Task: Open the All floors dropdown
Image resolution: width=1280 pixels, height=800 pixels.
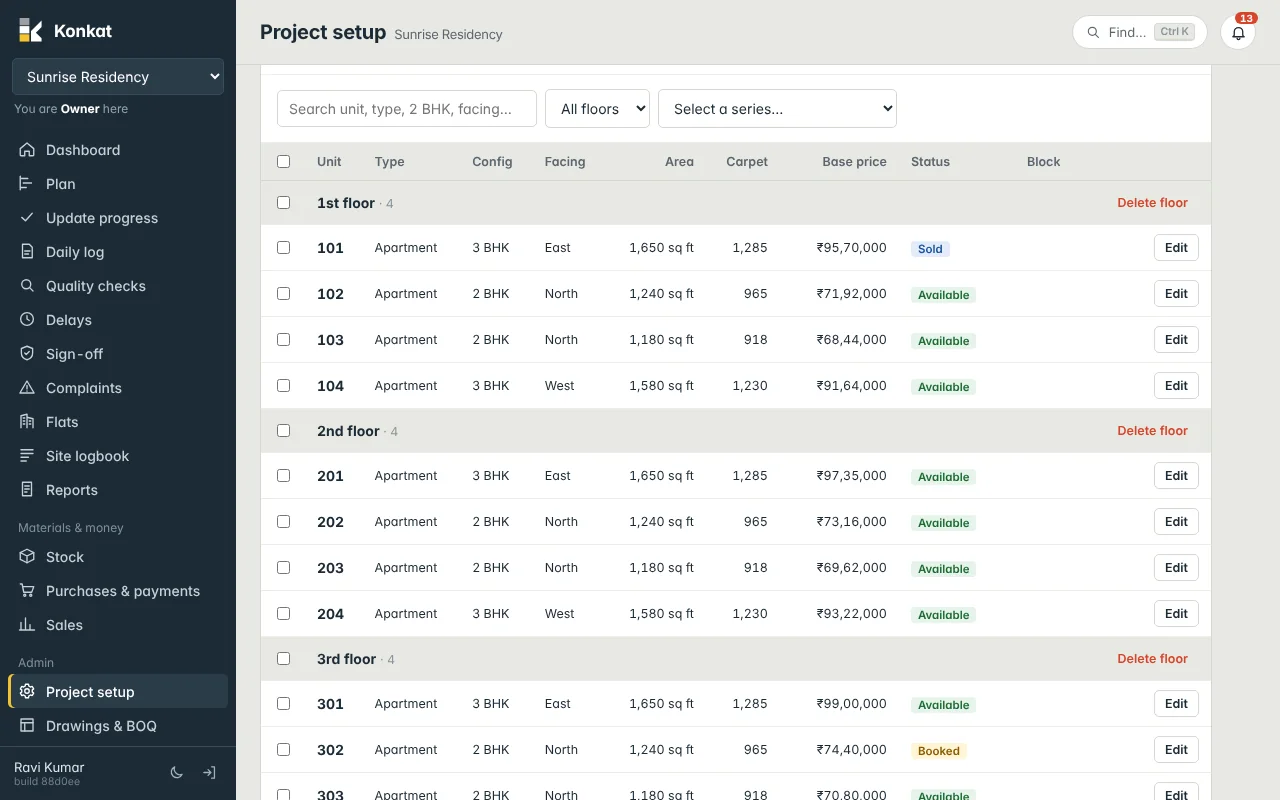Action: [x=597, y=109]
